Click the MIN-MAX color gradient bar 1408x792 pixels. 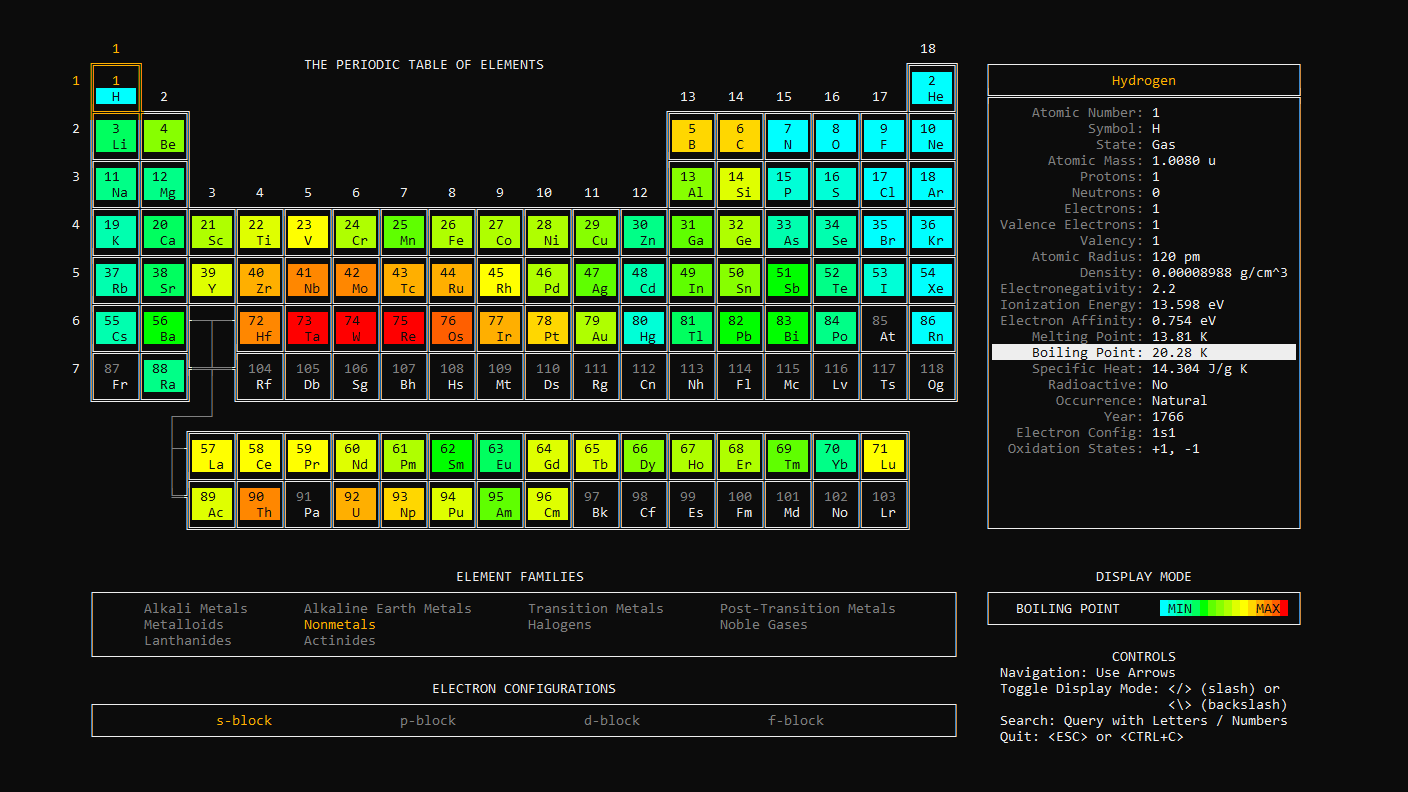[x=1225, y=608]
